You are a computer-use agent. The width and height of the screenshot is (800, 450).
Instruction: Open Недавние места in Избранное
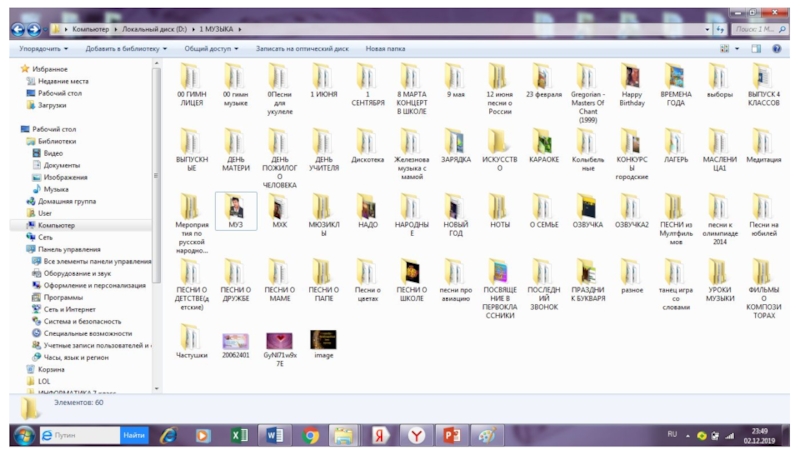pos(58,81)
